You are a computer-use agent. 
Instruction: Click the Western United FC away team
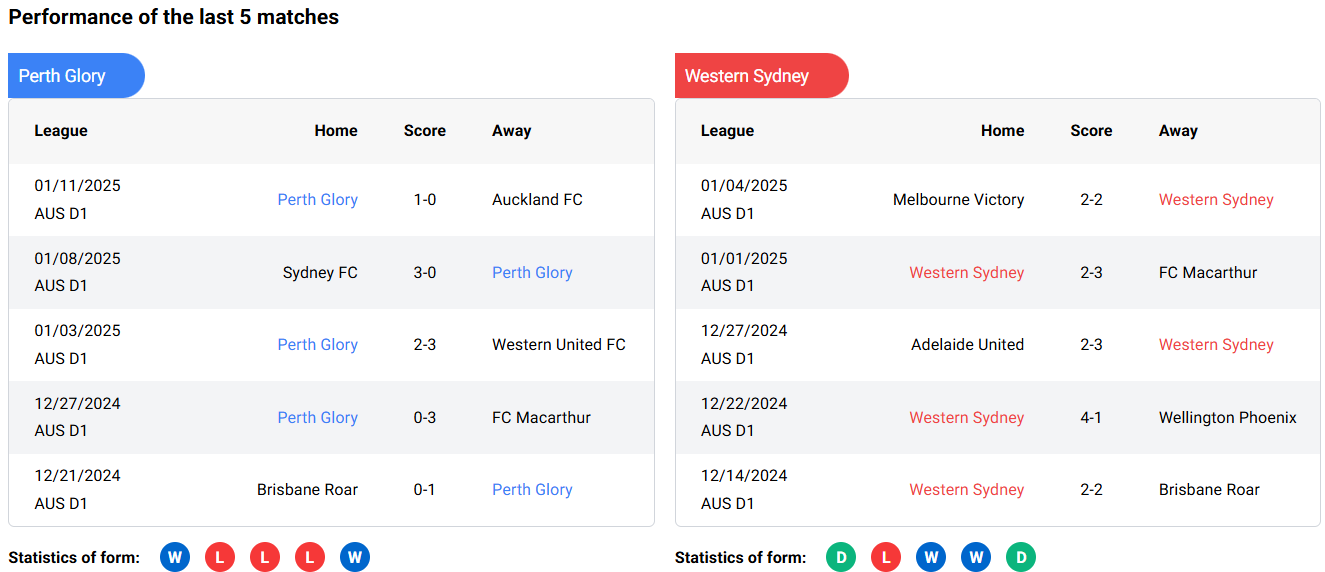coord(558,345)
